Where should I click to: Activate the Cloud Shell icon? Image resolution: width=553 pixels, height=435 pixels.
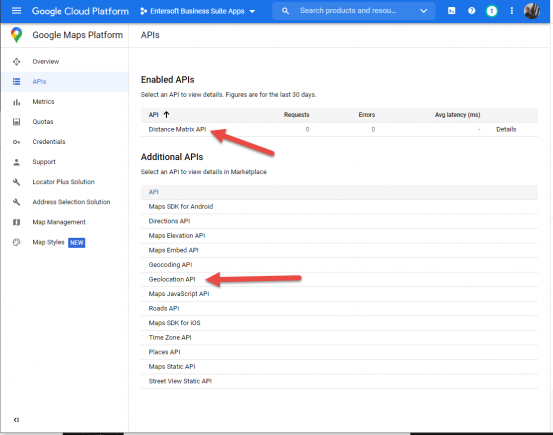click(451, 11)
